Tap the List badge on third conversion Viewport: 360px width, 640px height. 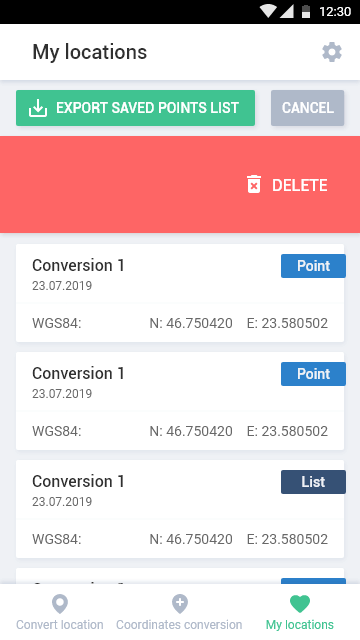(313, 482)
